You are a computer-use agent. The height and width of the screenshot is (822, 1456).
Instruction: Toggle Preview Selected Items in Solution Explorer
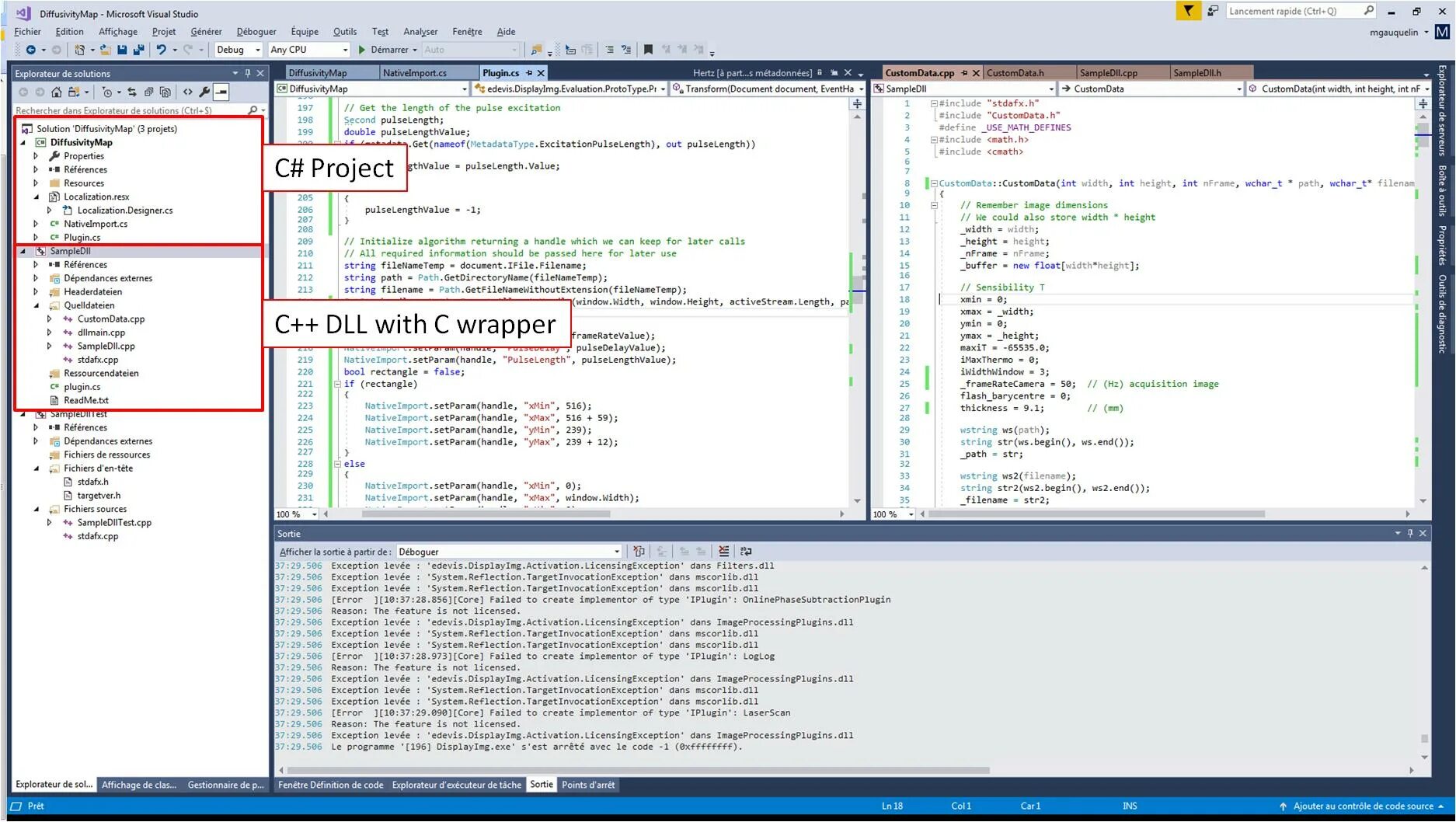pos(221,92)
